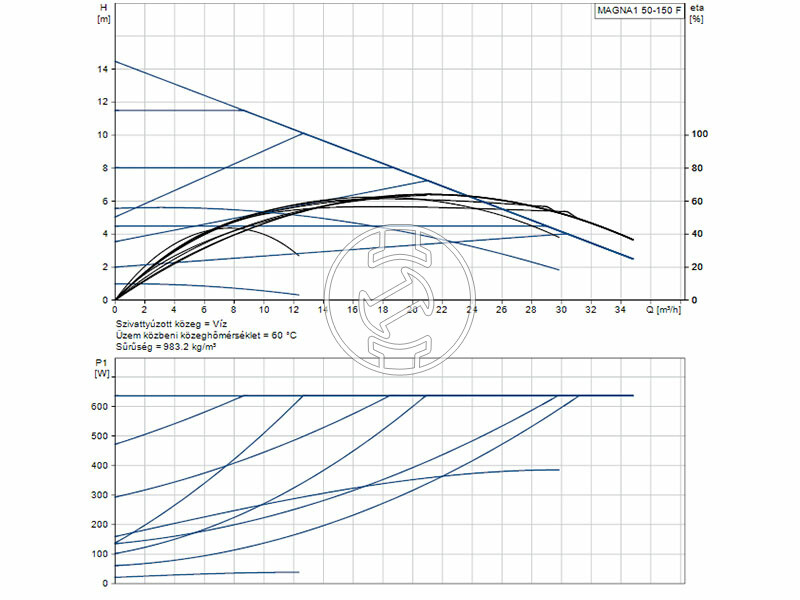This screenshot has width=800, height=600.
Task: Click the 8 tick on the H axis
Action: coord(106,168)
